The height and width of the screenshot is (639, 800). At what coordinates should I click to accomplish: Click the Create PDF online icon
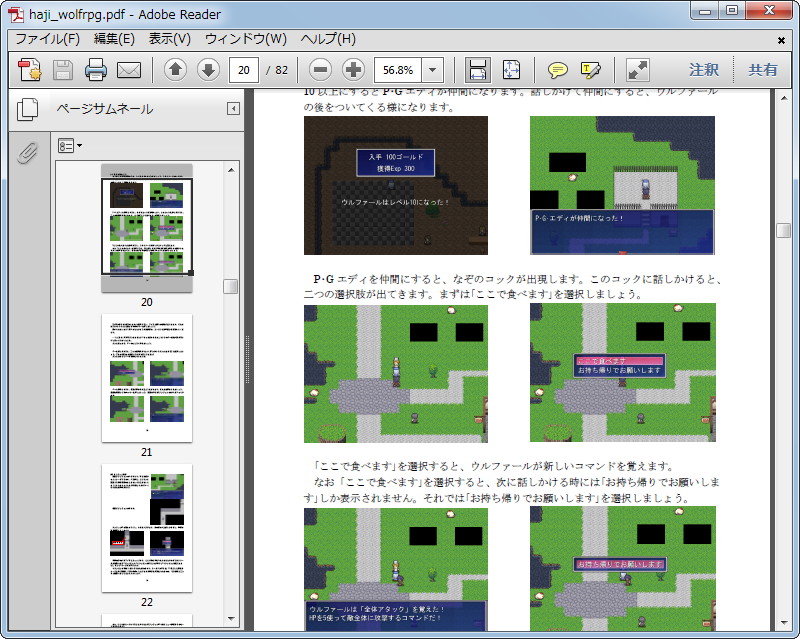[x=29, y=70]
